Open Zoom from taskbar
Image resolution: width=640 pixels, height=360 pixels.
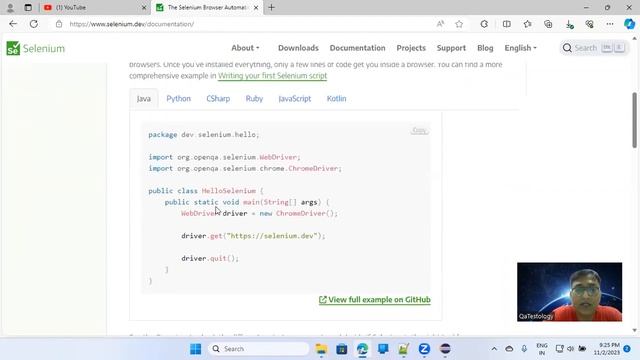[x=424, y=349]
